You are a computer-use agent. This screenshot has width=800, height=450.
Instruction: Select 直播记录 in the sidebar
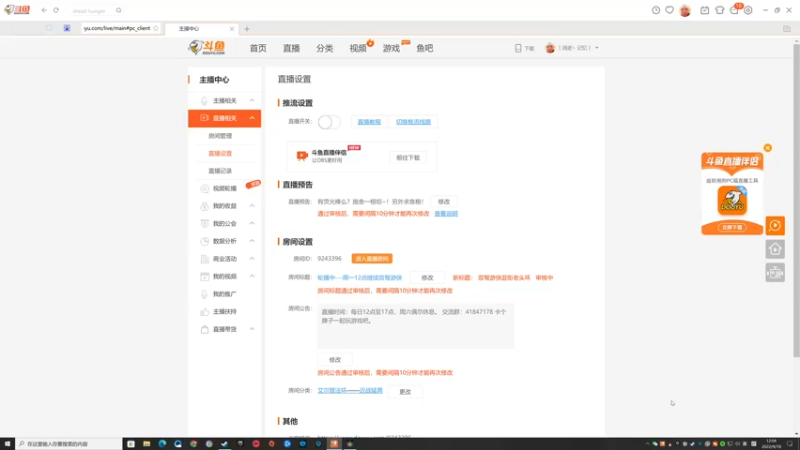(220, 171)
